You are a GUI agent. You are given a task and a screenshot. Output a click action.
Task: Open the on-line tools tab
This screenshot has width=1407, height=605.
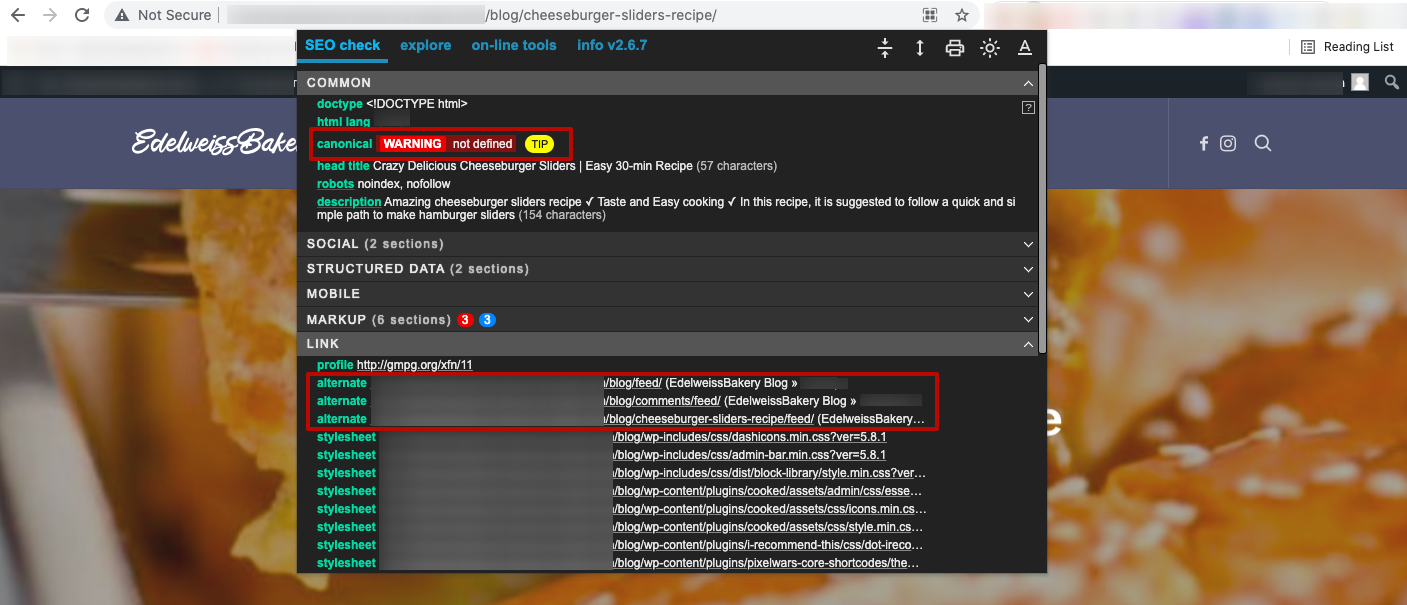coord(514,45)
